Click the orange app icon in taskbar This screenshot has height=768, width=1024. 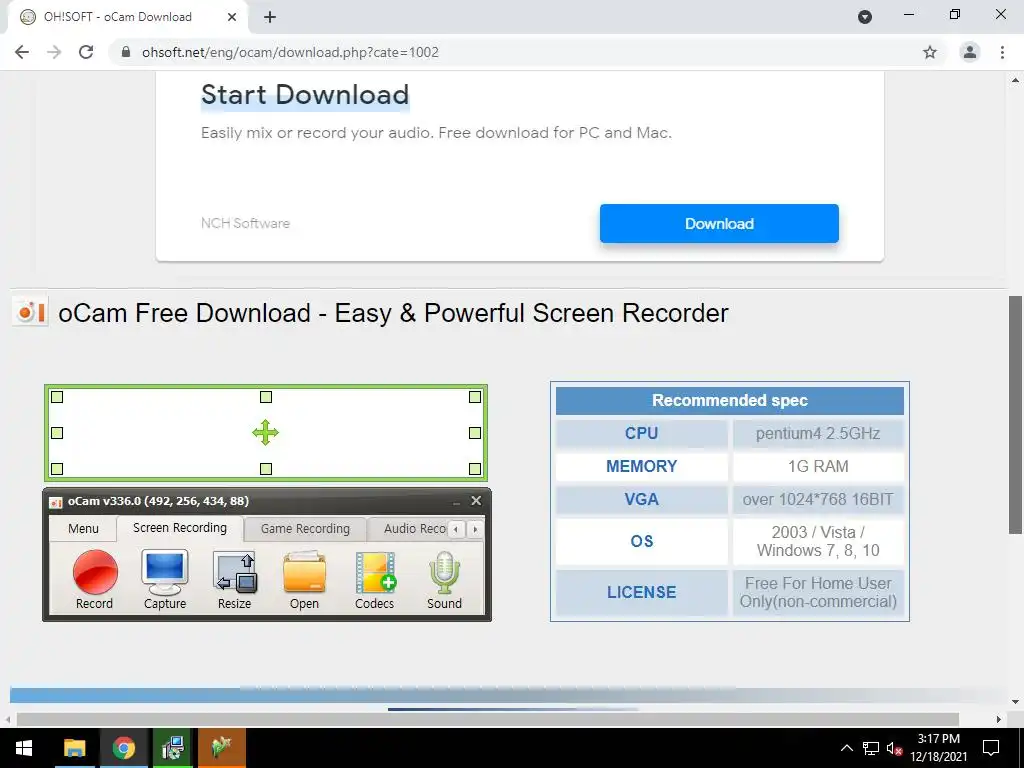(x=221, y=748)
